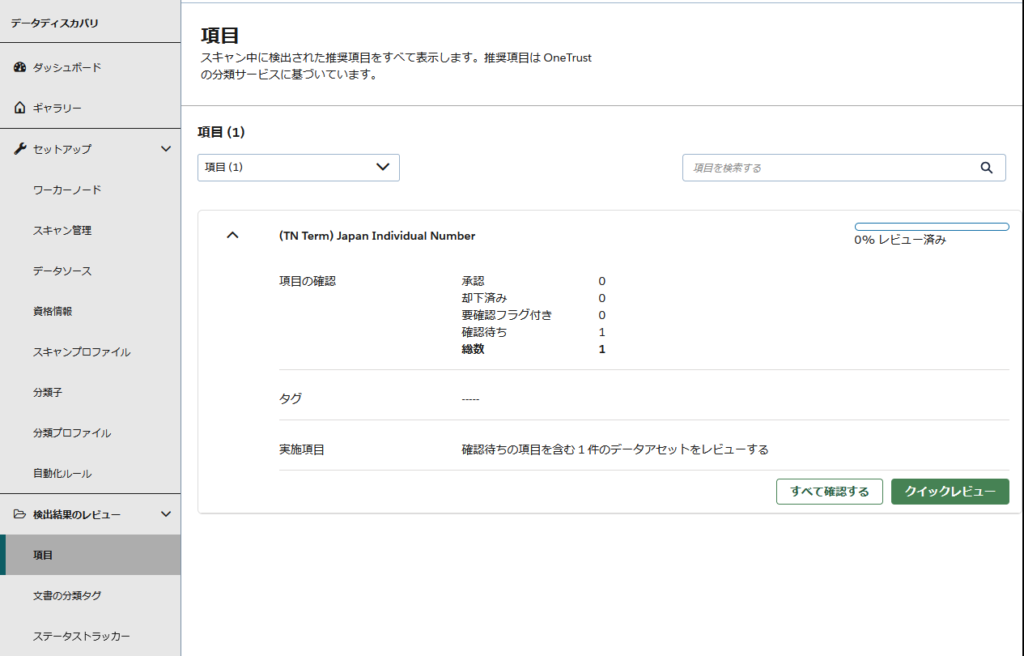Screen dimensions: 1024x656
Task: Click the folder icon beside 検出結果のレビュー
Action: click(19, 514)
